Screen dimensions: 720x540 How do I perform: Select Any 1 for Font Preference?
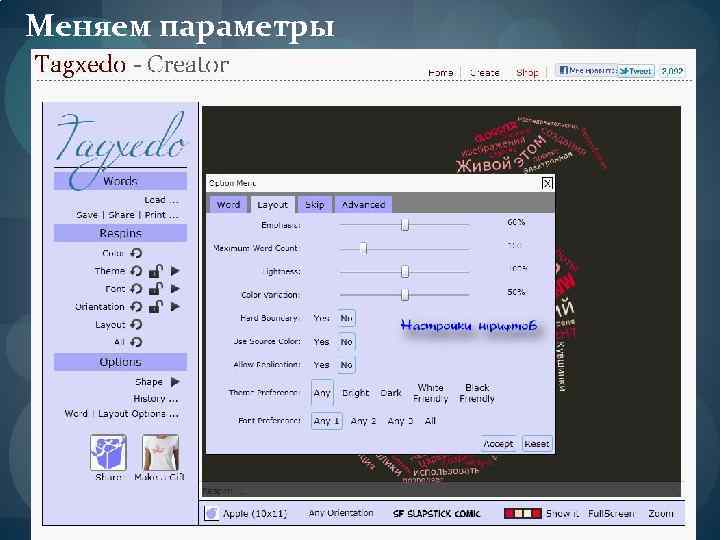pyautogui.click(x=326, y=421)
